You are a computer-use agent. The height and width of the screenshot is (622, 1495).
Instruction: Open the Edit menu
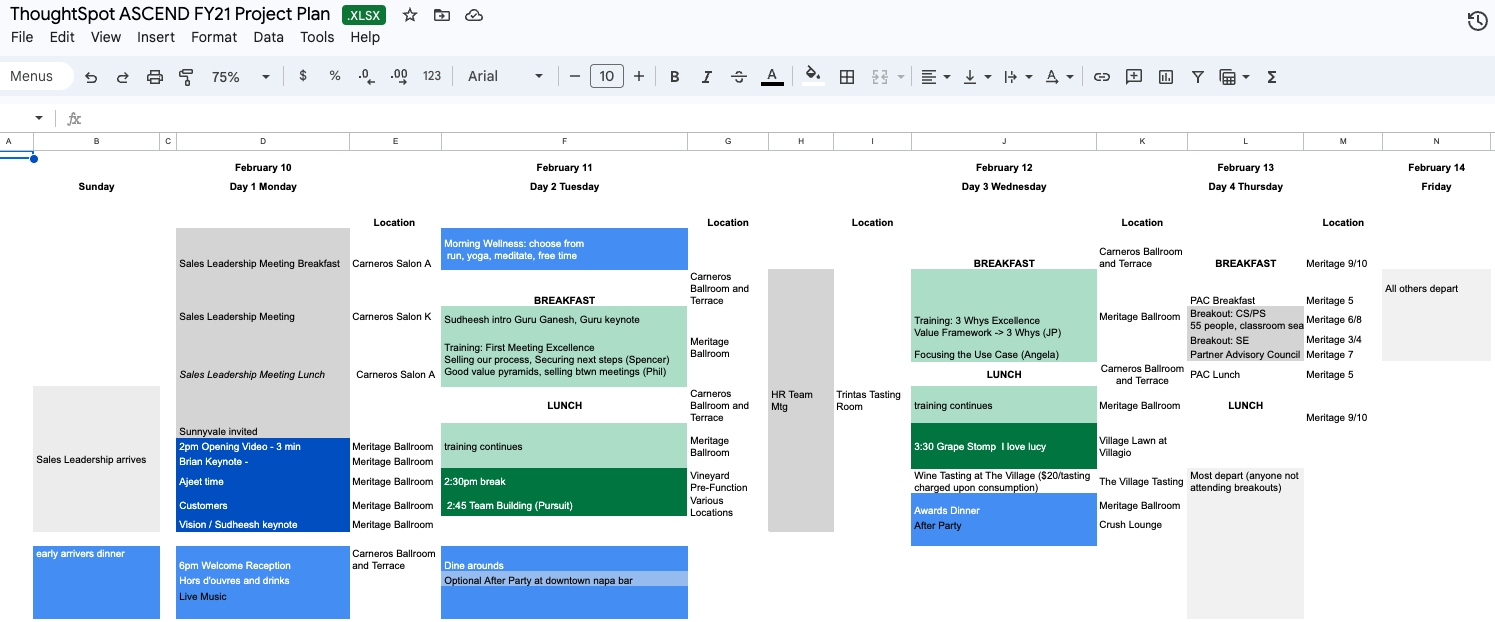[x=62, y=37]
